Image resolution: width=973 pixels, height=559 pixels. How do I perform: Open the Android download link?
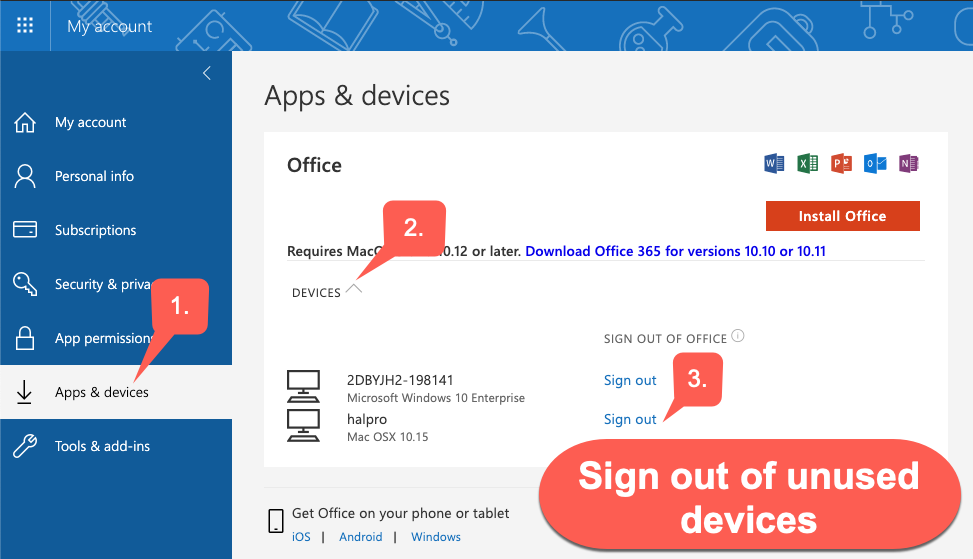click(x=361, y=537)
